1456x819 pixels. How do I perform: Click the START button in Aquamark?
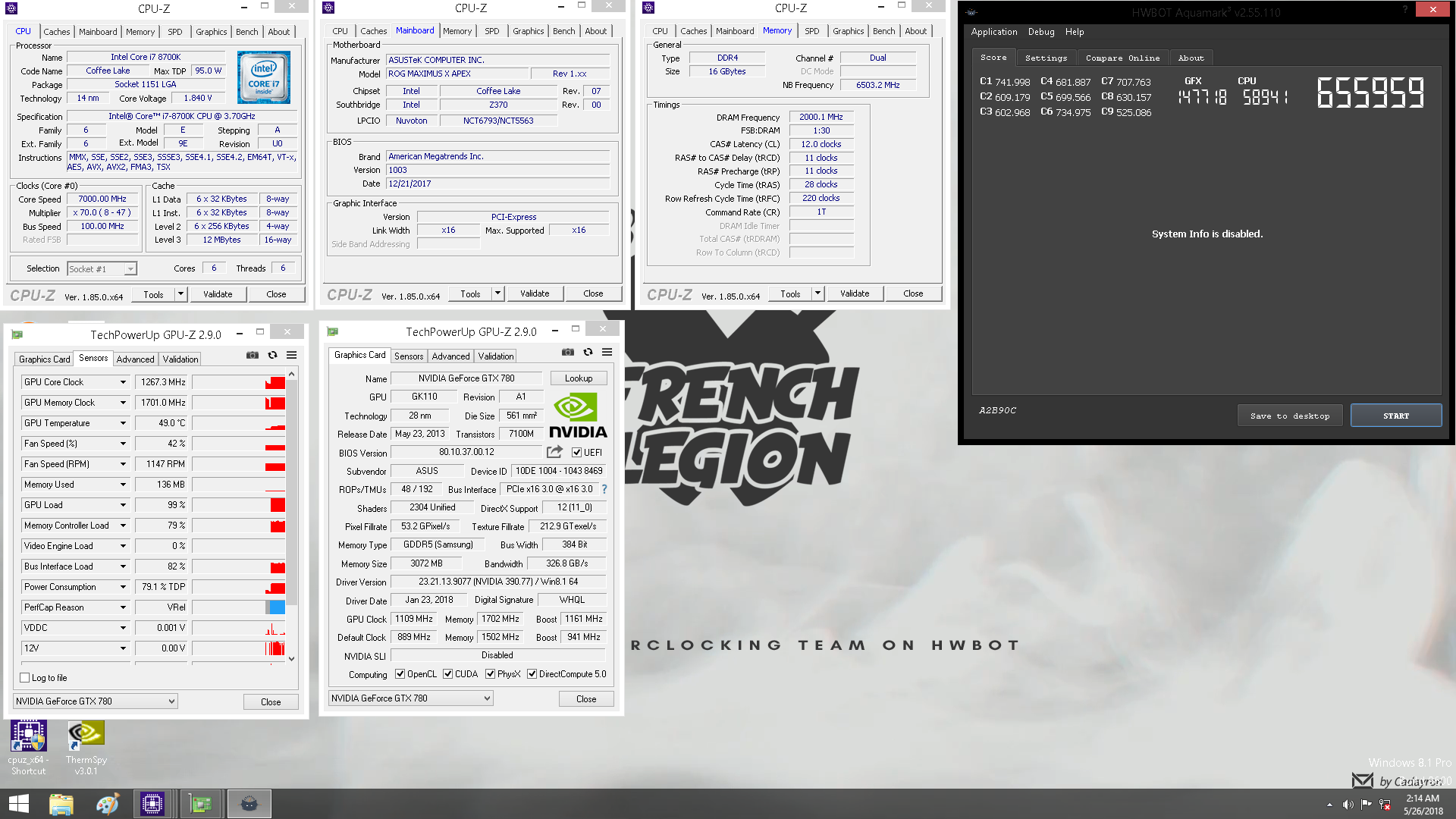pyautogui.click(x=1396, y=416)
